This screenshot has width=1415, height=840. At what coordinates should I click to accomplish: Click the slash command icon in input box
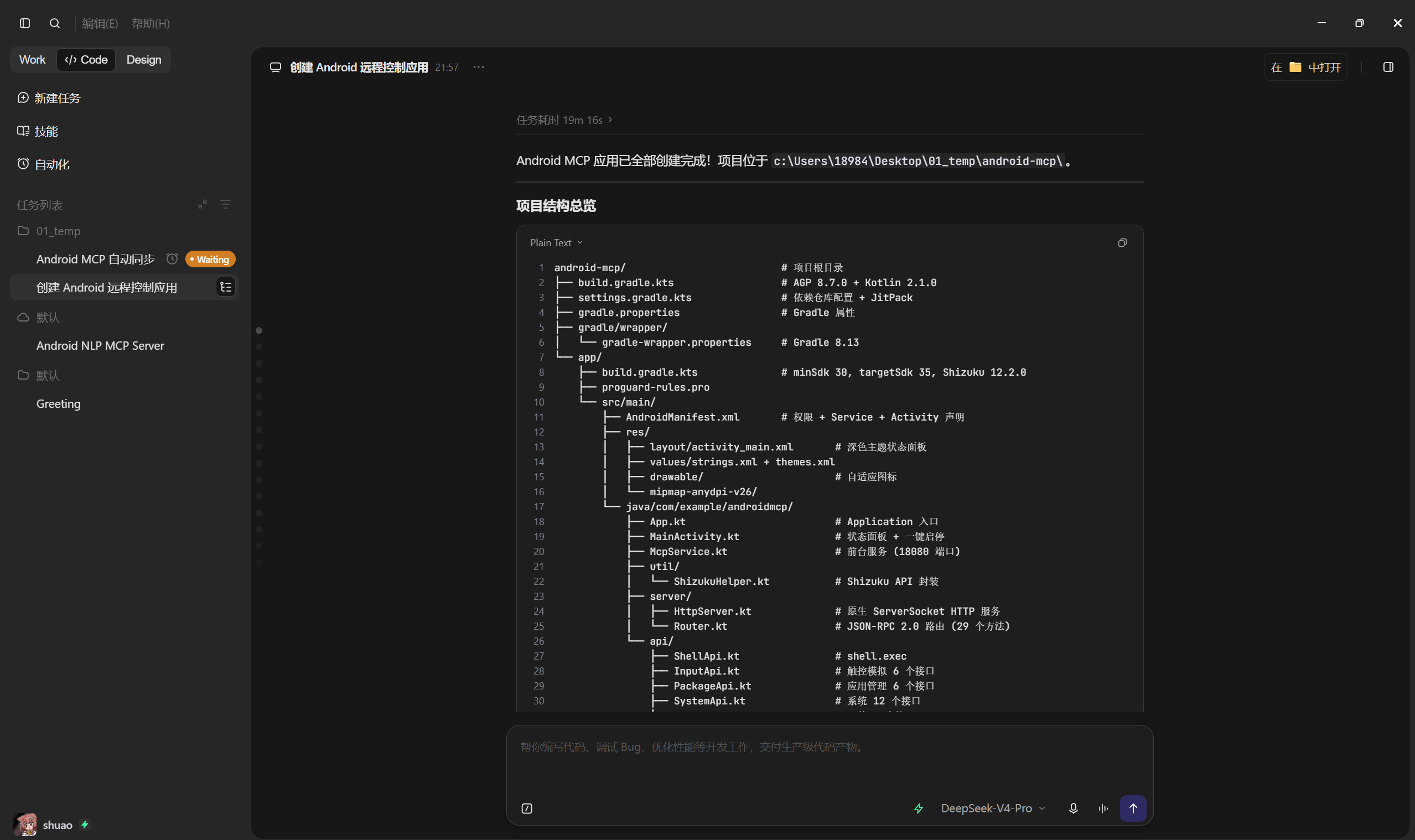coord(527,808)
